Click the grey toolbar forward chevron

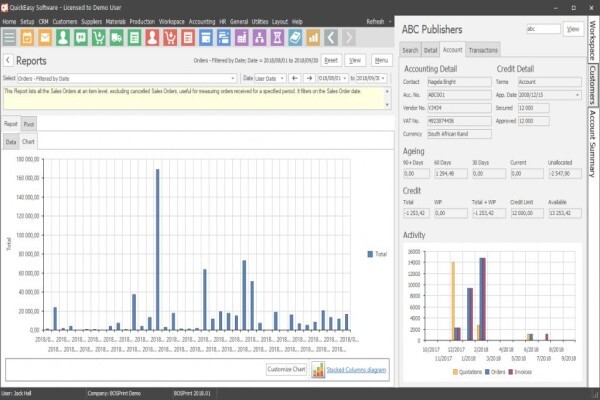click(349, 38)
